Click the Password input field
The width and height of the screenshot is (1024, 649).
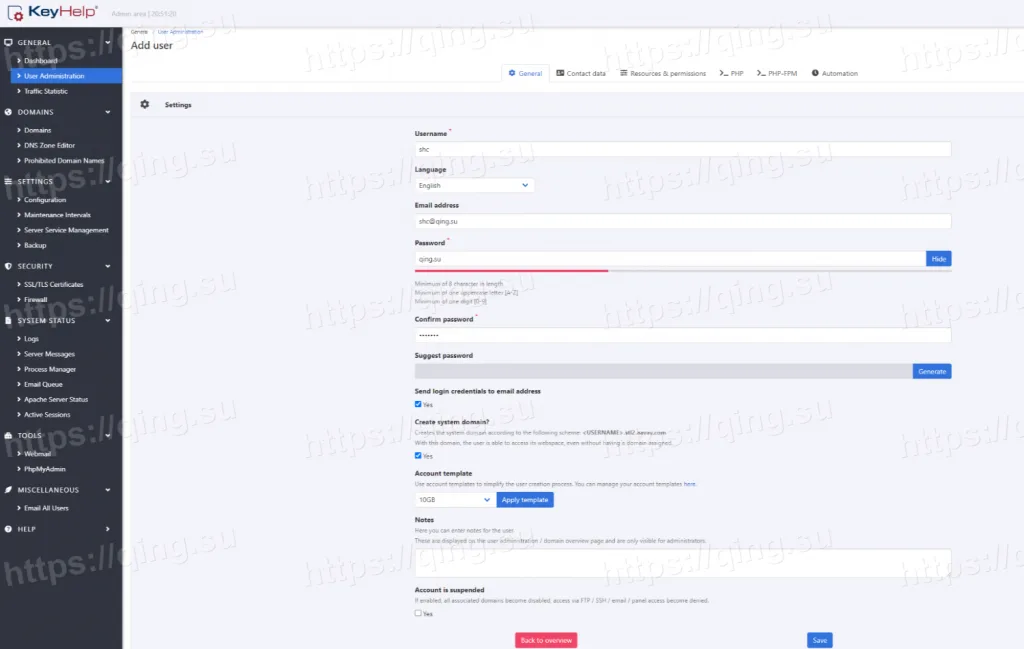coord(670,259)
